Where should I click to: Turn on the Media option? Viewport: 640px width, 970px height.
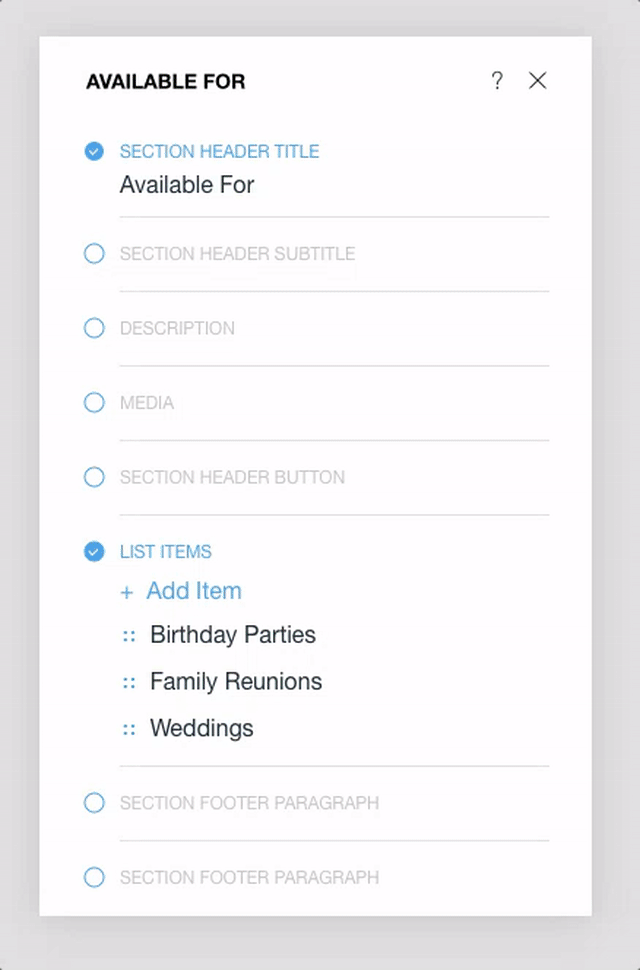pos(94,403)
